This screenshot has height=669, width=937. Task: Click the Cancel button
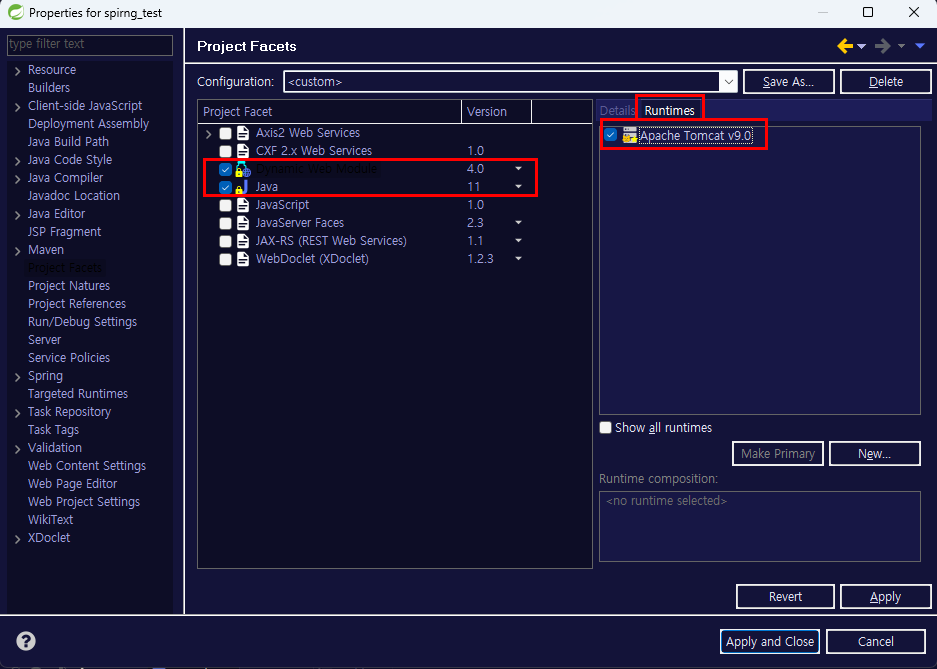pyautogui.click(x=875, y=642)
